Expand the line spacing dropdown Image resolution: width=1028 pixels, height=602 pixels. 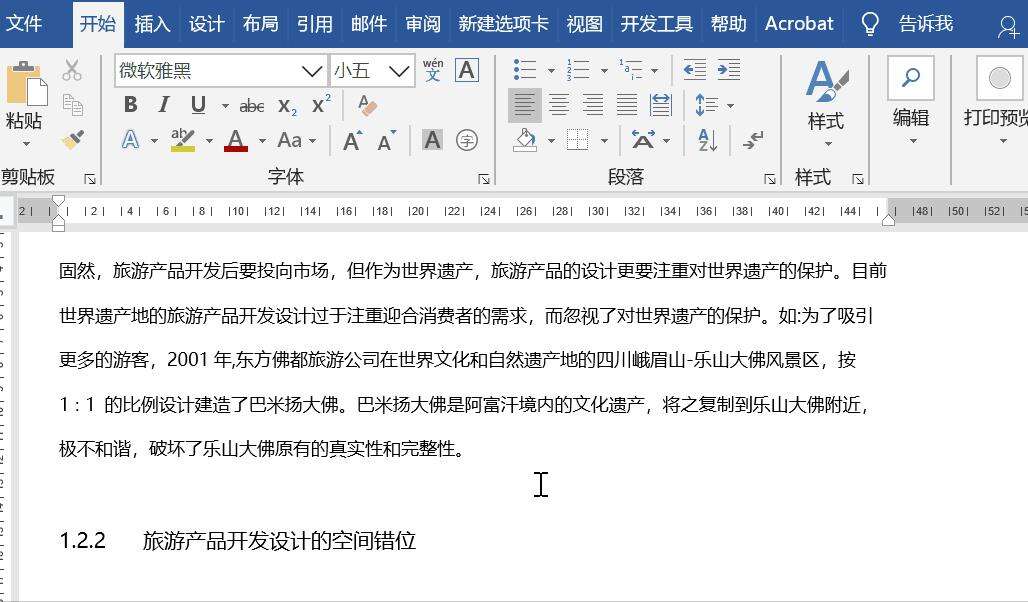[x=730, y=106]
